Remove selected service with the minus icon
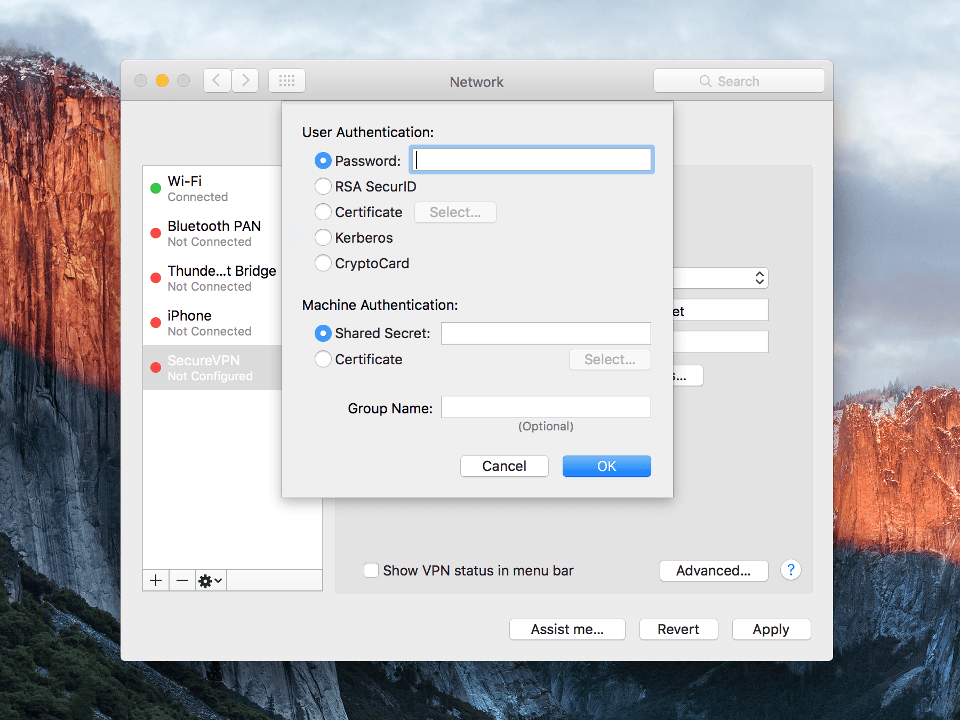The height and width of the screenshot is (720, 960). click(182, 580)
